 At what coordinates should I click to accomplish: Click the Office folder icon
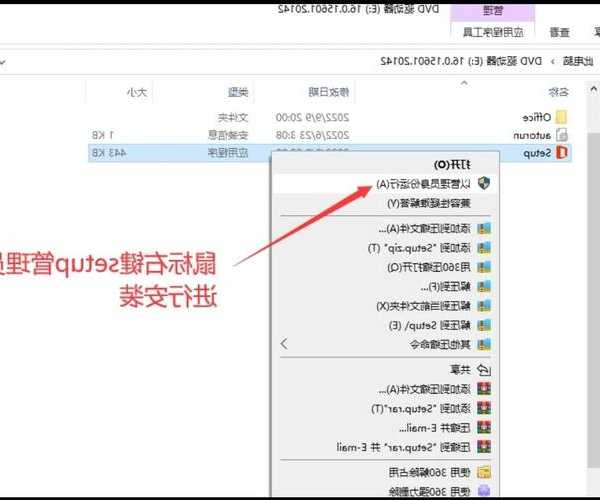pyautogui.click(x=561, y=116)
